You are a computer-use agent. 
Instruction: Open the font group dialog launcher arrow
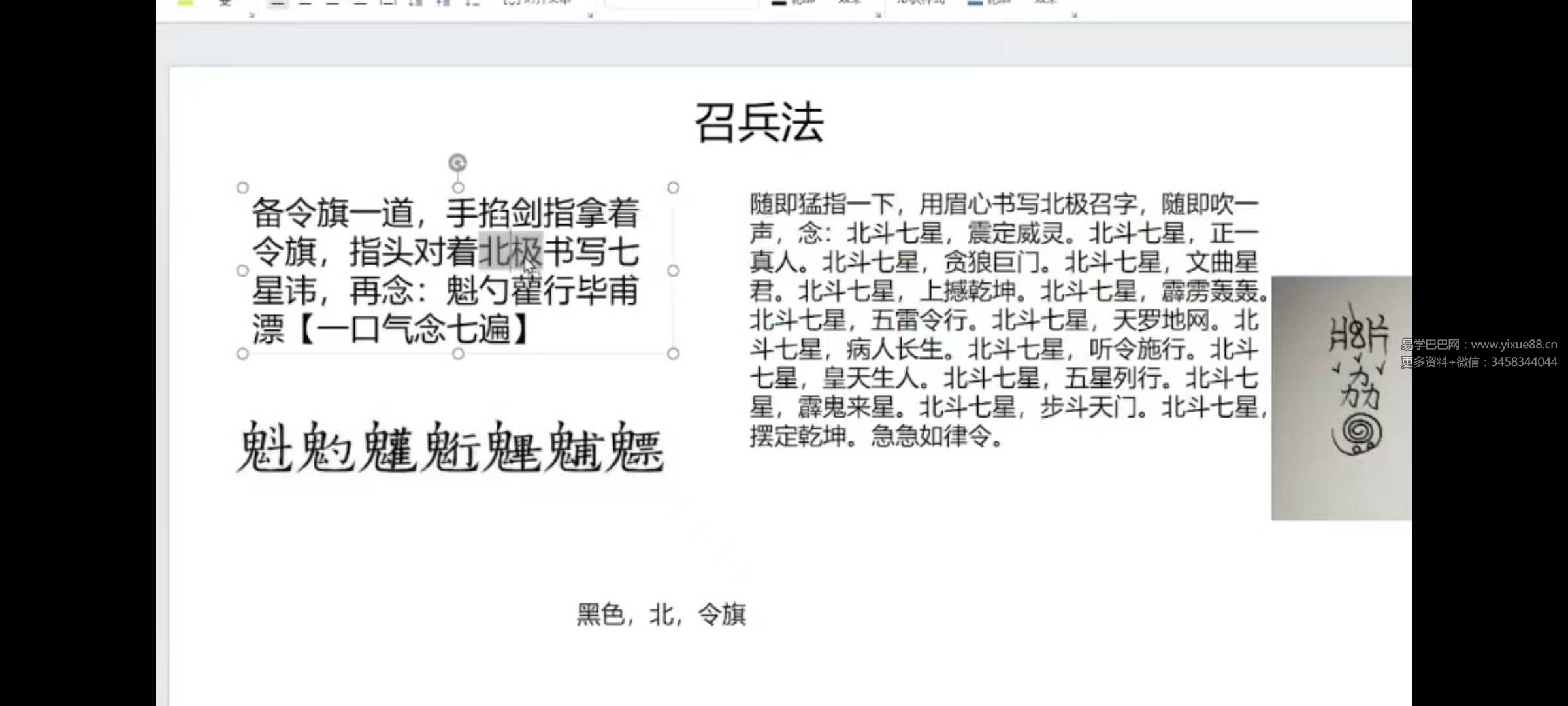[x=252, y=15]
